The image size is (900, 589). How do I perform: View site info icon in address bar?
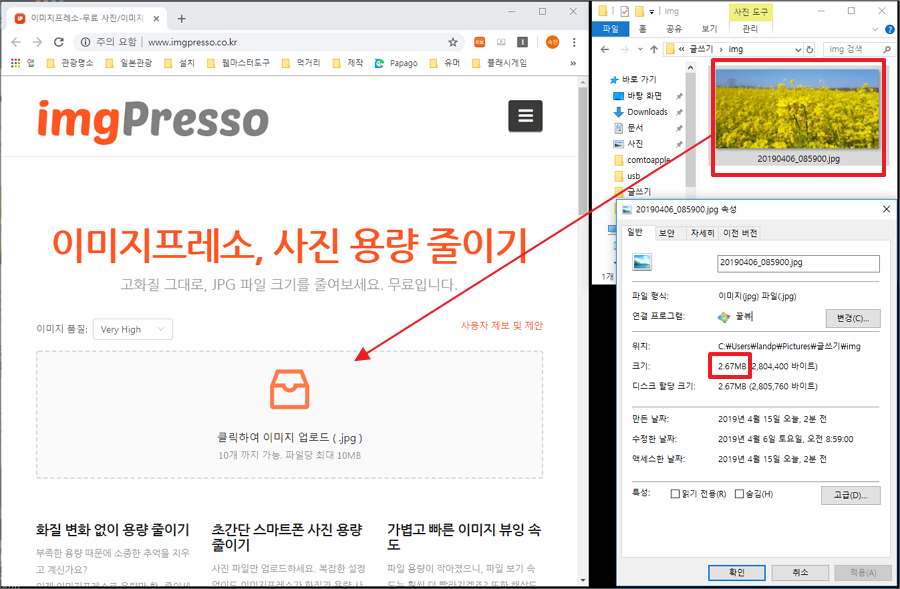[86, 42]
